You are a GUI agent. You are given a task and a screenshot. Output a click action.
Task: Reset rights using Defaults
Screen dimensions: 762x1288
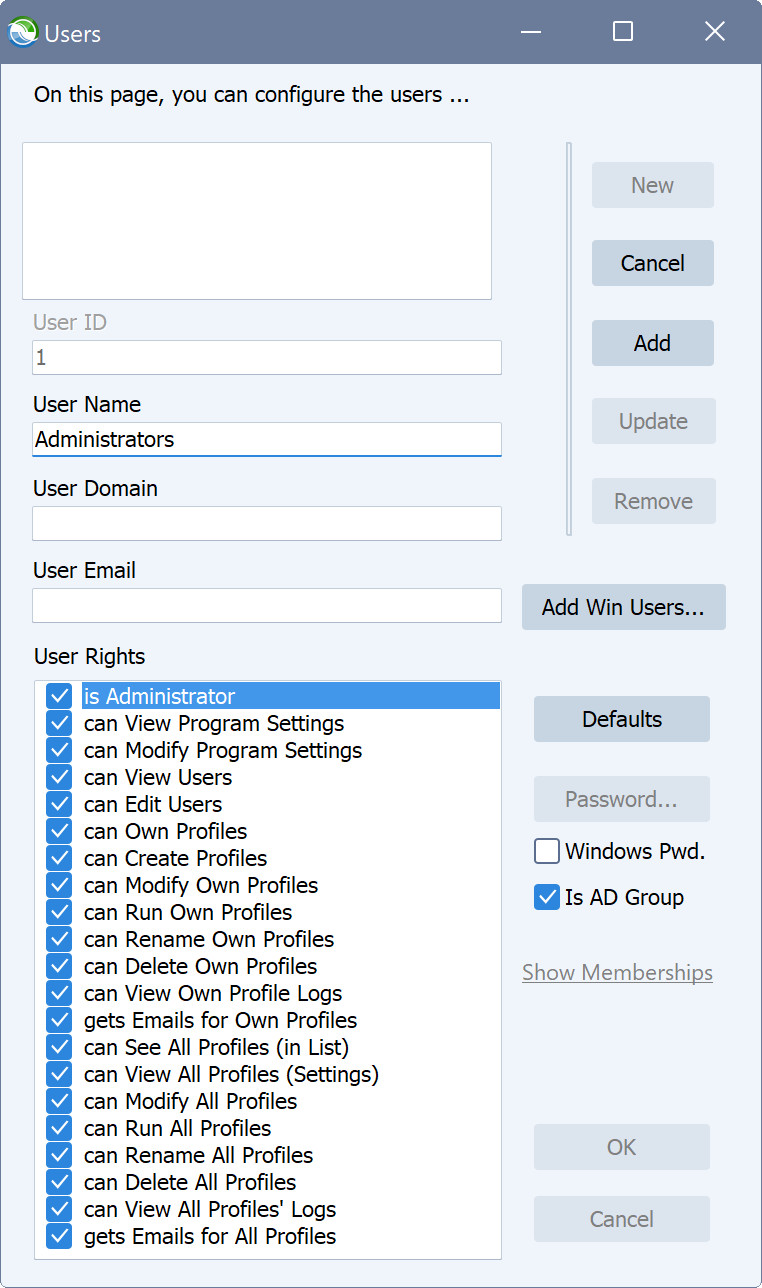[621, 719]
